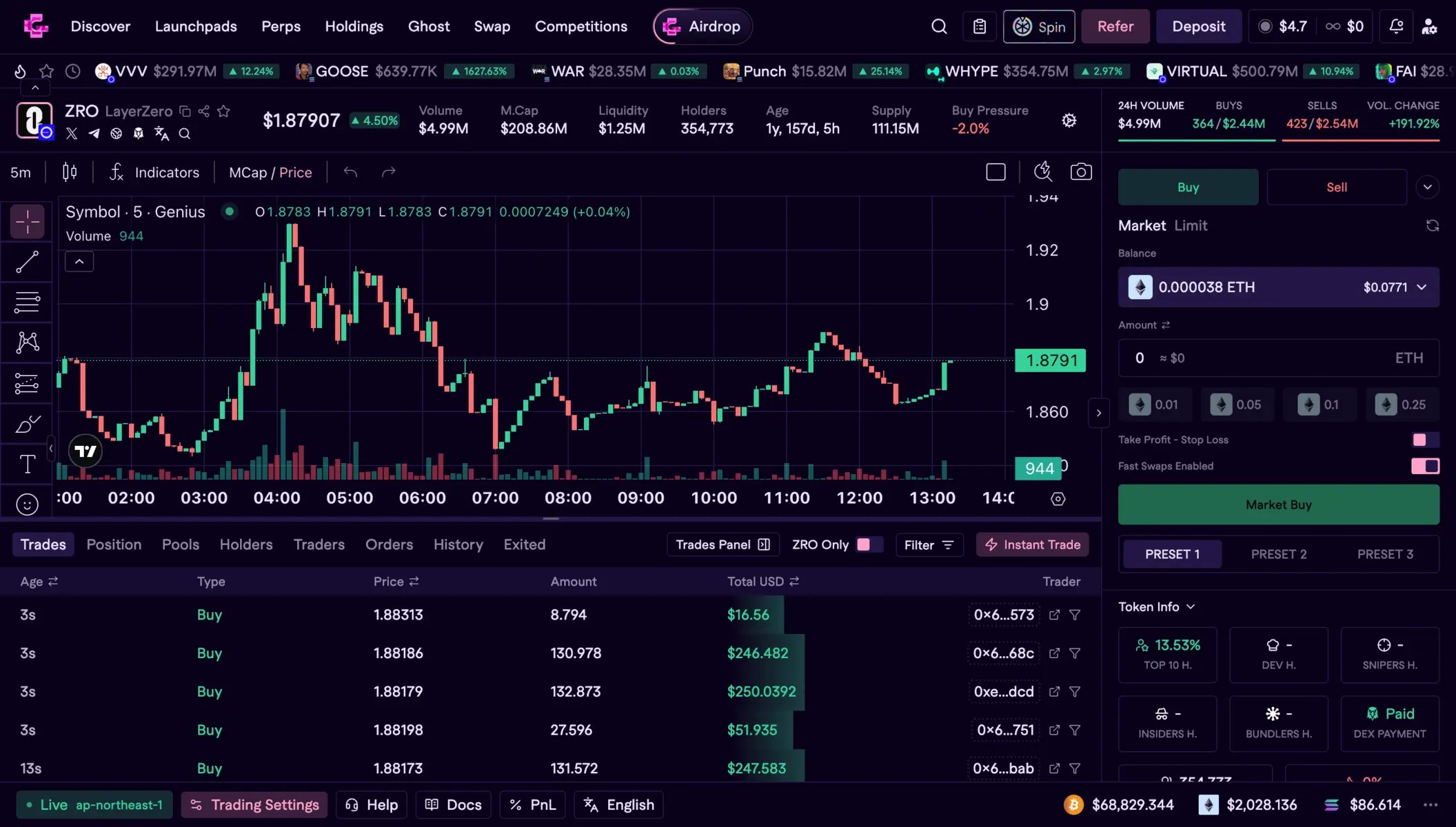
Task: Open notifications bell icon
Action: 1396,27
